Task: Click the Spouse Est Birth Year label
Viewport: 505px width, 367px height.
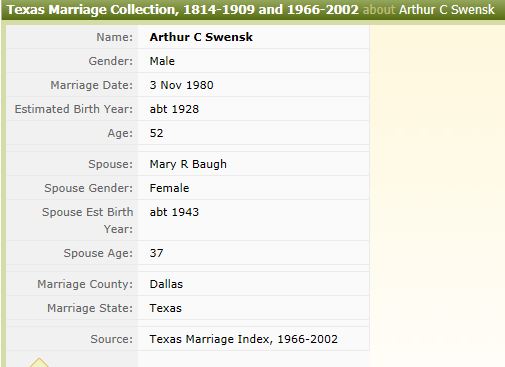Action: point(87,220)
